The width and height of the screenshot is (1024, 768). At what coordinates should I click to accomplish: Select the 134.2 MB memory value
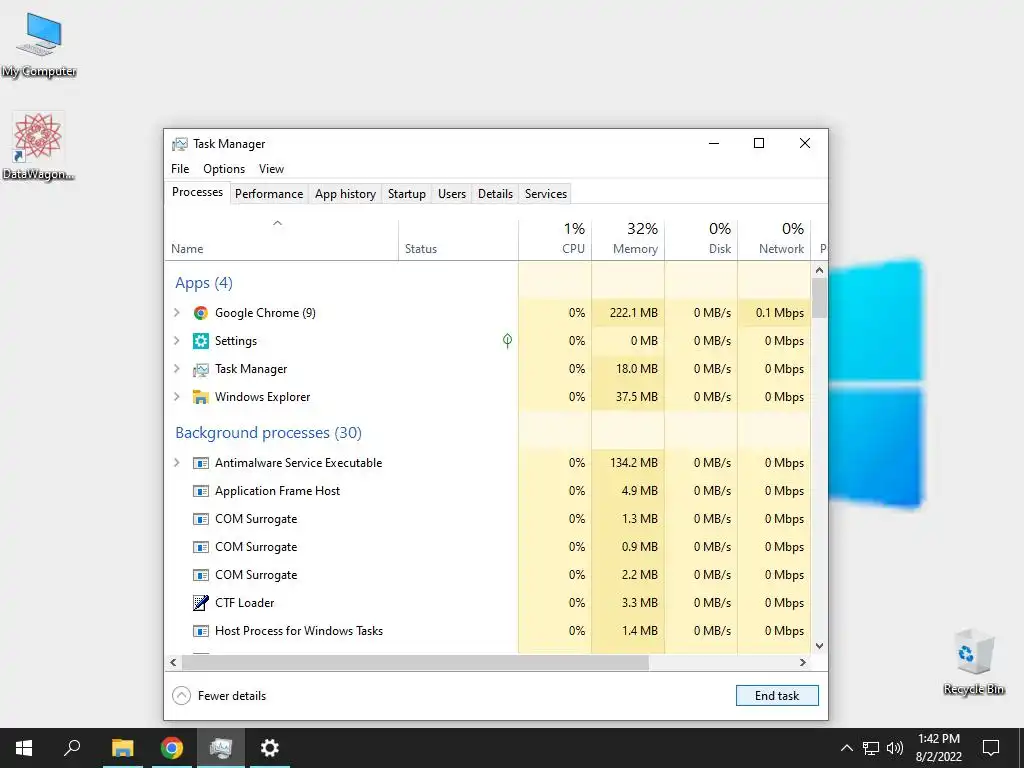[633, 463]
